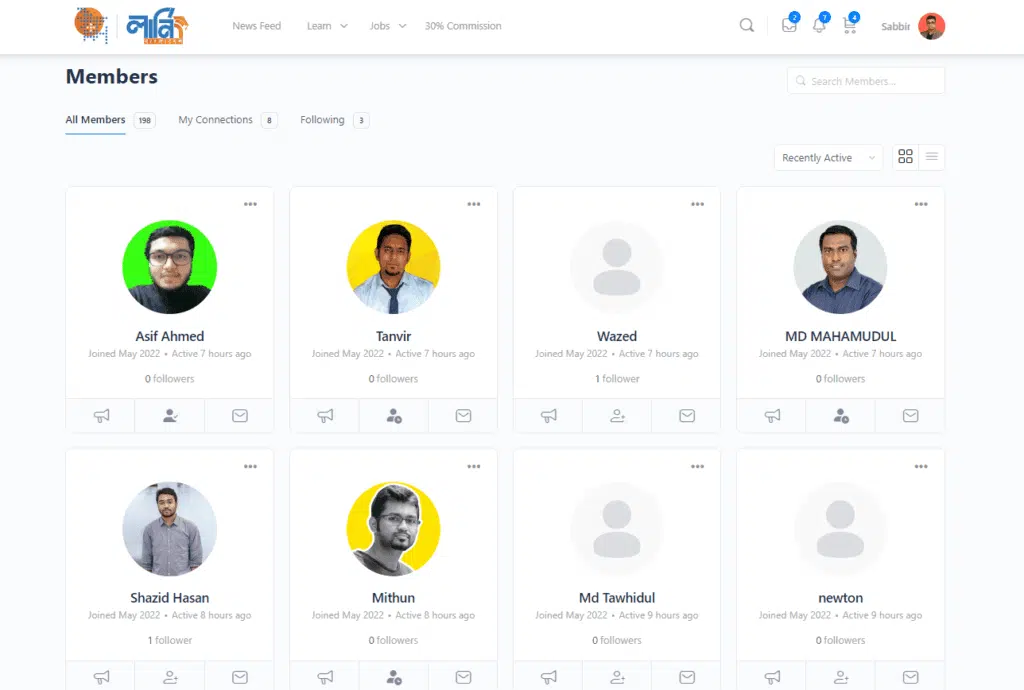The width and height of the screenshot is (1024, 690).
Task: Switch to list view layout
Action: click(x=931, y=157)
